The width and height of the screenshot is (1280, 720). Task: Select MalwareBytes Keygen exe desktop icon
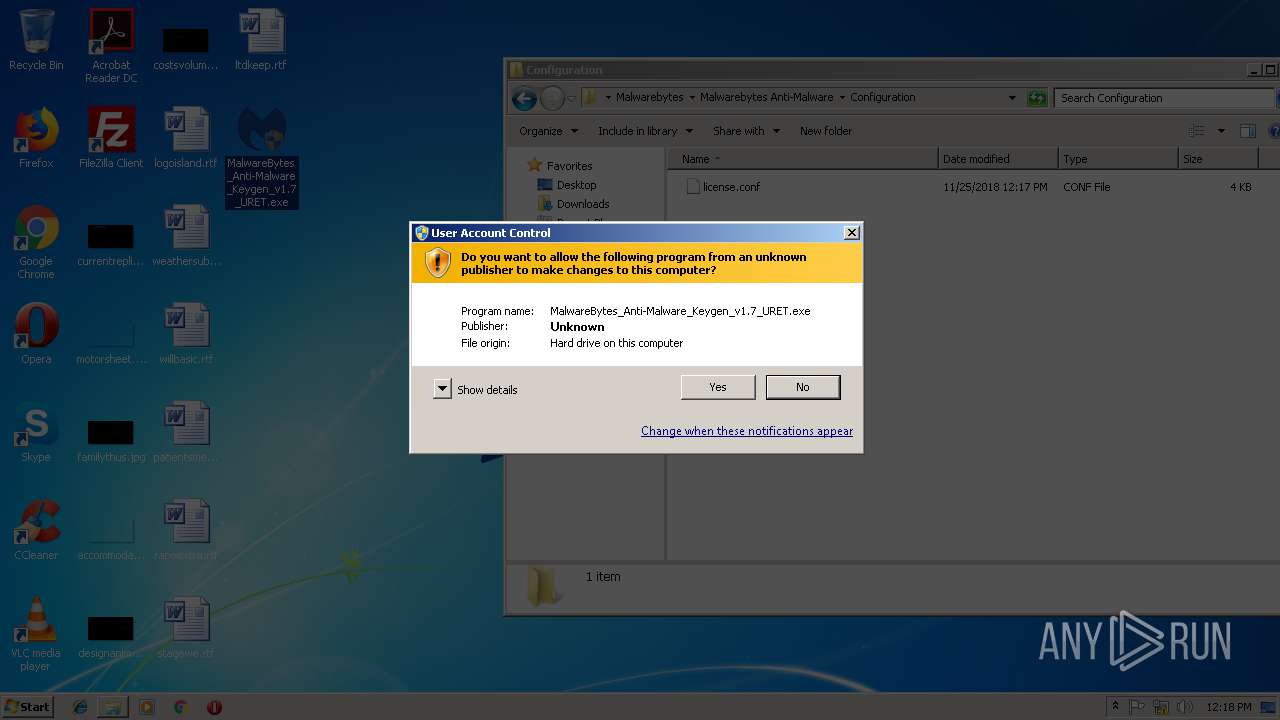(x=261, y=158)
